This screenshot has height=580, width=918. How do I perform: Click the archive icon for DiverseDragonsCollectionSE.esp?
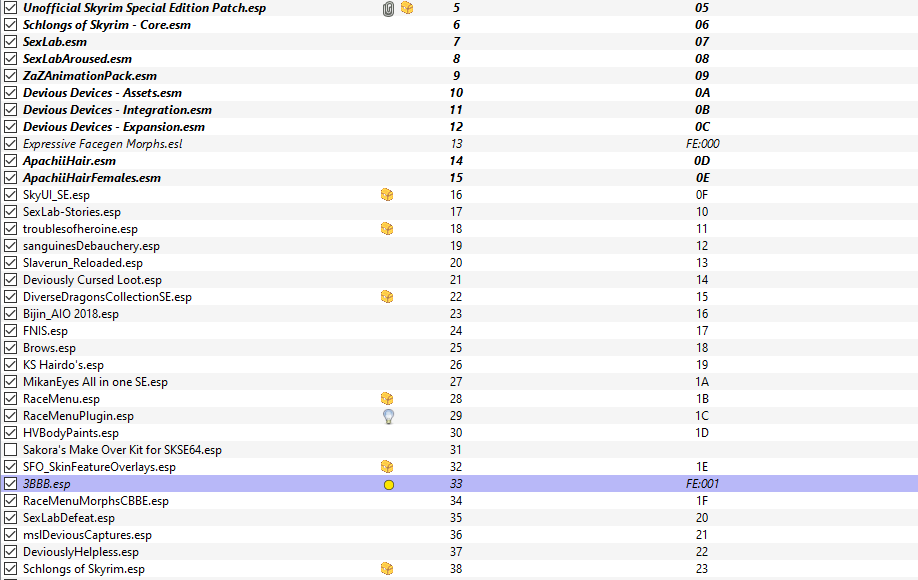pyautogui.click(x=387, y=297)
